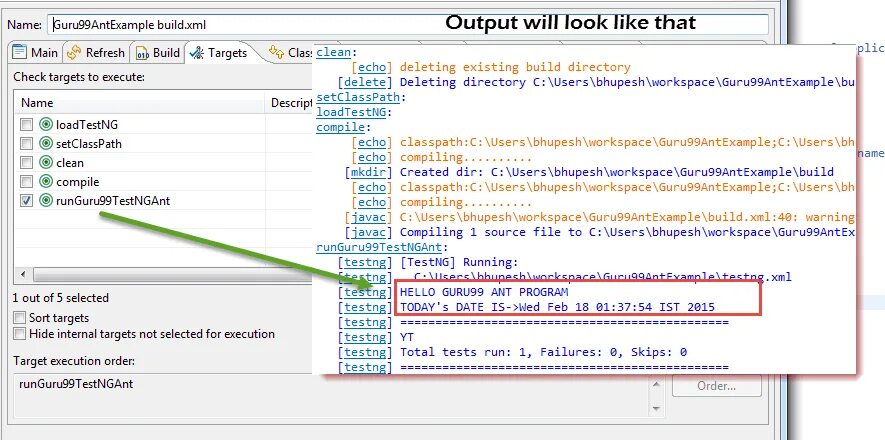Select the compile target name
Screen dimensions: 885x440
point(77,182)
